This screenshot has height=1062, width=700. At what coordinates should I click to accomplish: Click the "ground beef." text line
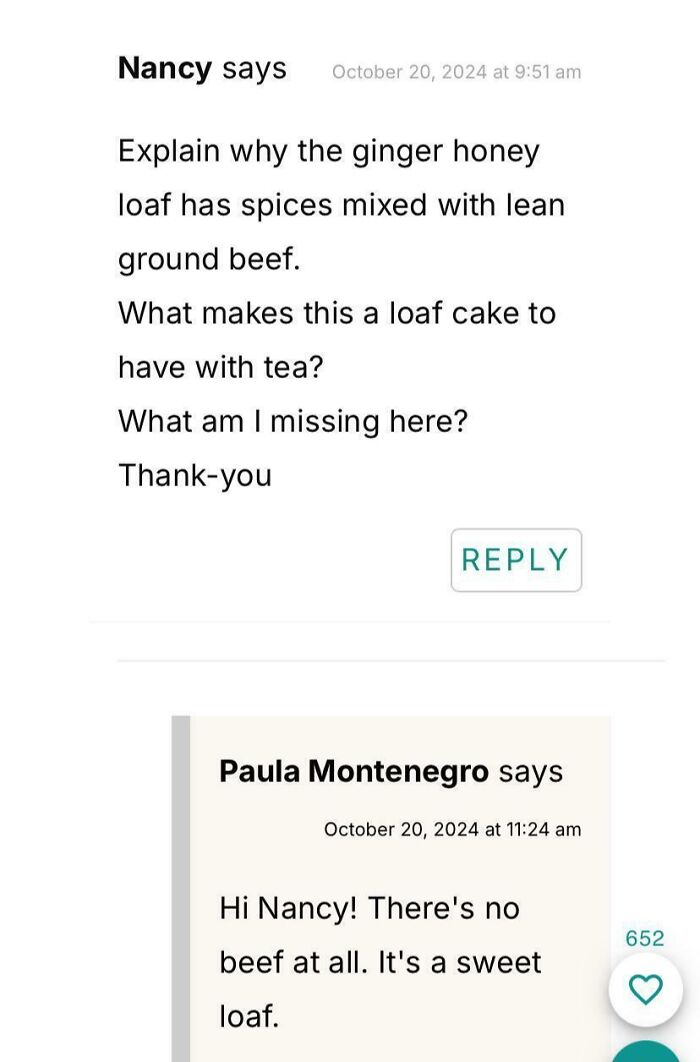click(209, 259)
